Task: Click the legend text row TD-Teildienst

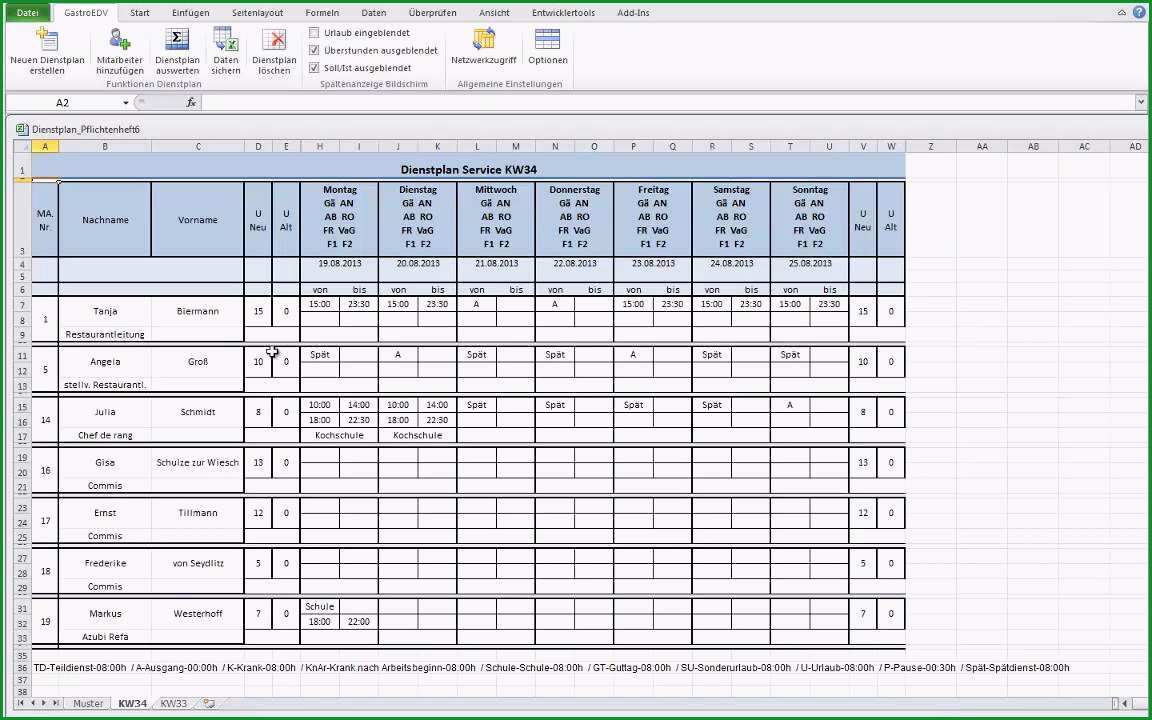Action: [x=552, y=668]
